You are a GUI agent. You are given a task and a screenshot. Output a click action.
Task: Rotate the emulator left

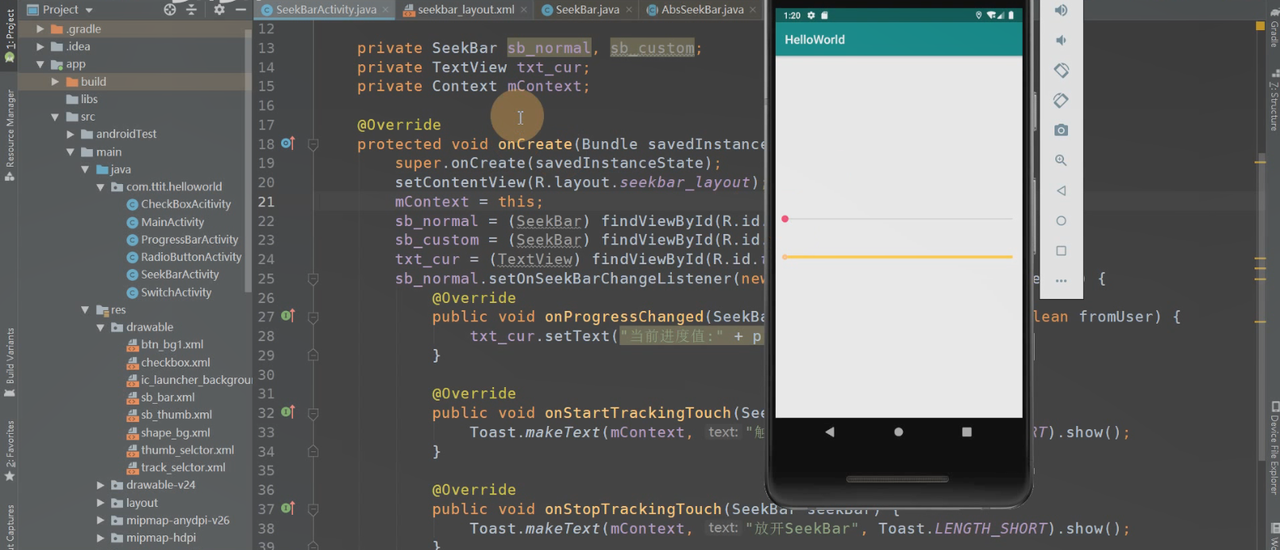point(1061,70)
